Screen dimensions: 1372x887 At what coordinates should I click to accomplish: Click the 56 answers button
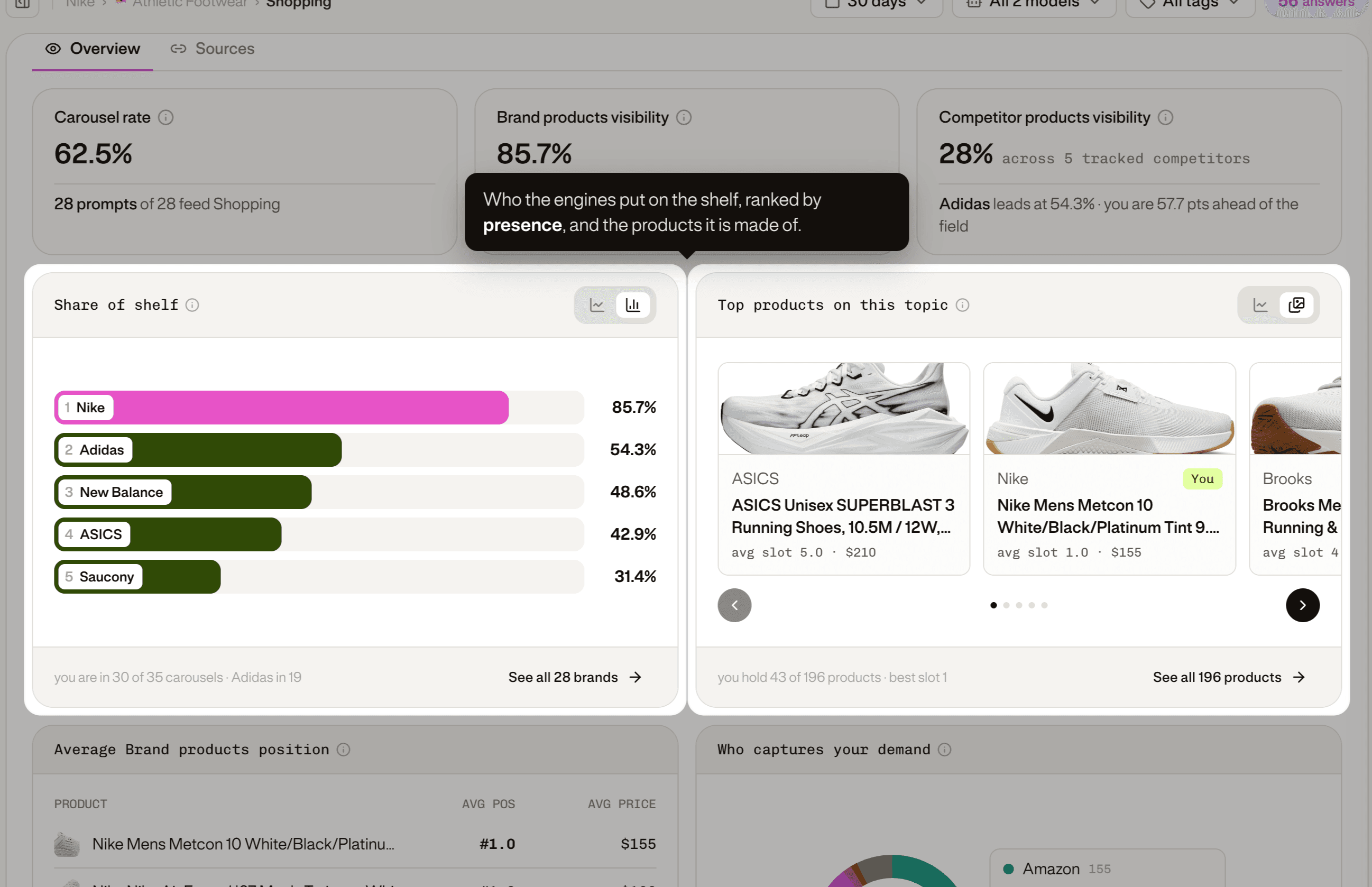(1316, 5)
